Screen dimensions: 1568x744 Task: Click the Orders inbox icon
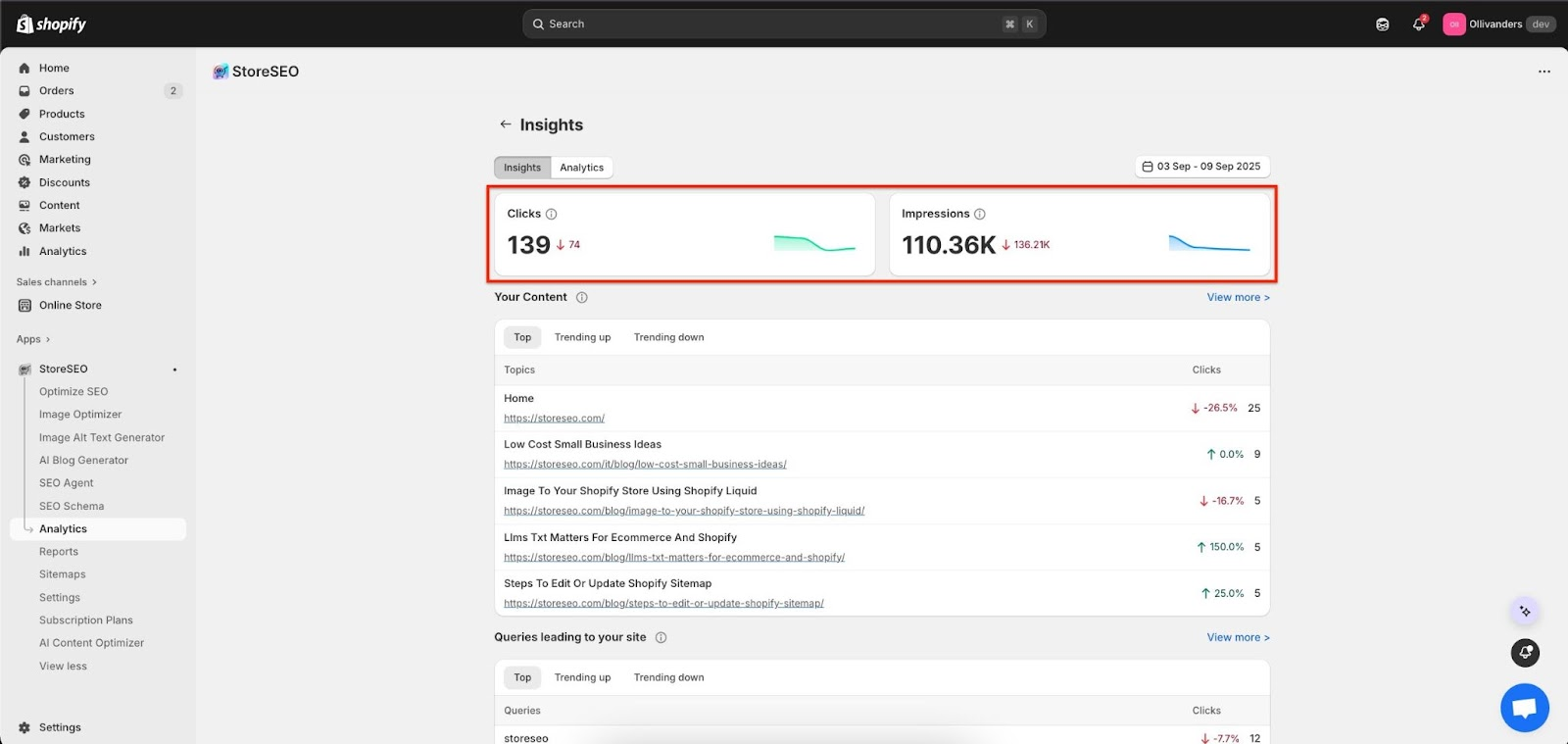click(x=24, y=91)
